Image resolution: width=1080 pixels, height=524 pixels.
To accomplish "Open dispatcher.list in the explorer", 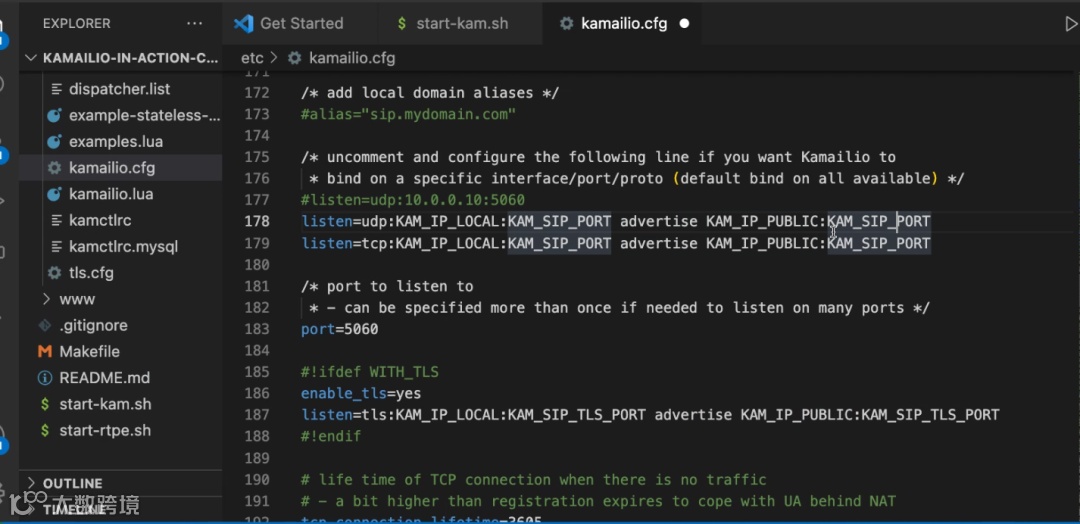I will click(x=119, y=89).
